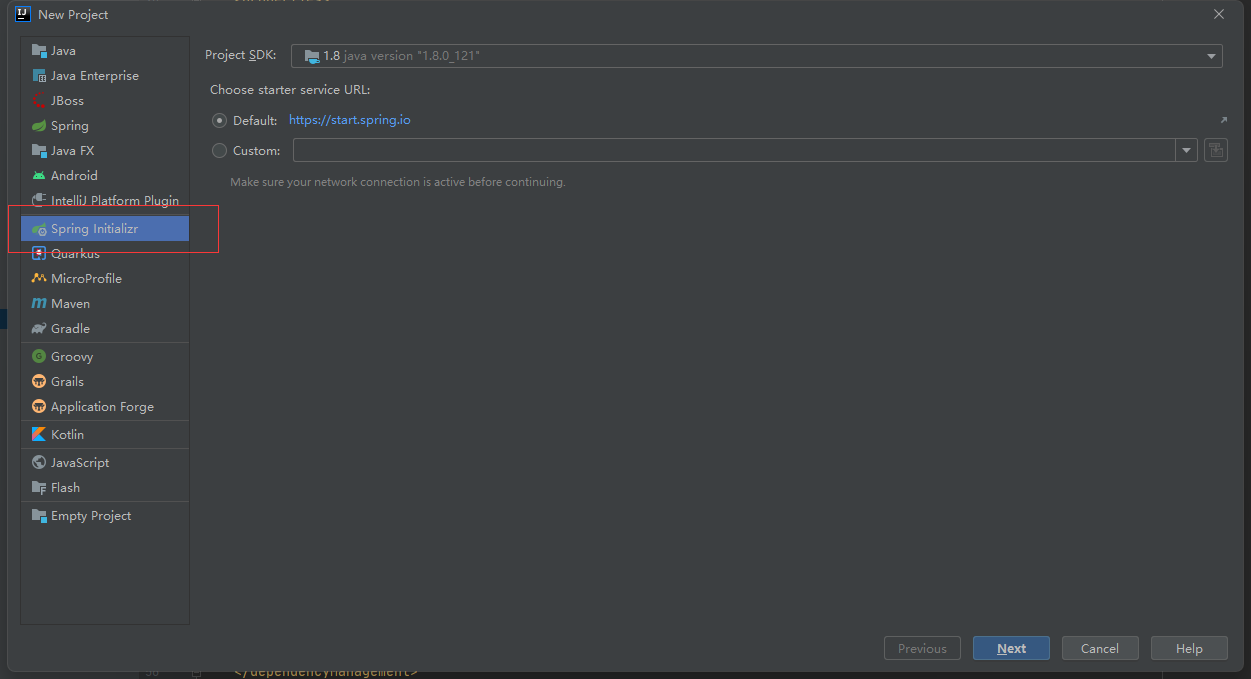1251x679 pixels.
Task: Select the Custom starter URL radio
Action: (x=220, y=150)
